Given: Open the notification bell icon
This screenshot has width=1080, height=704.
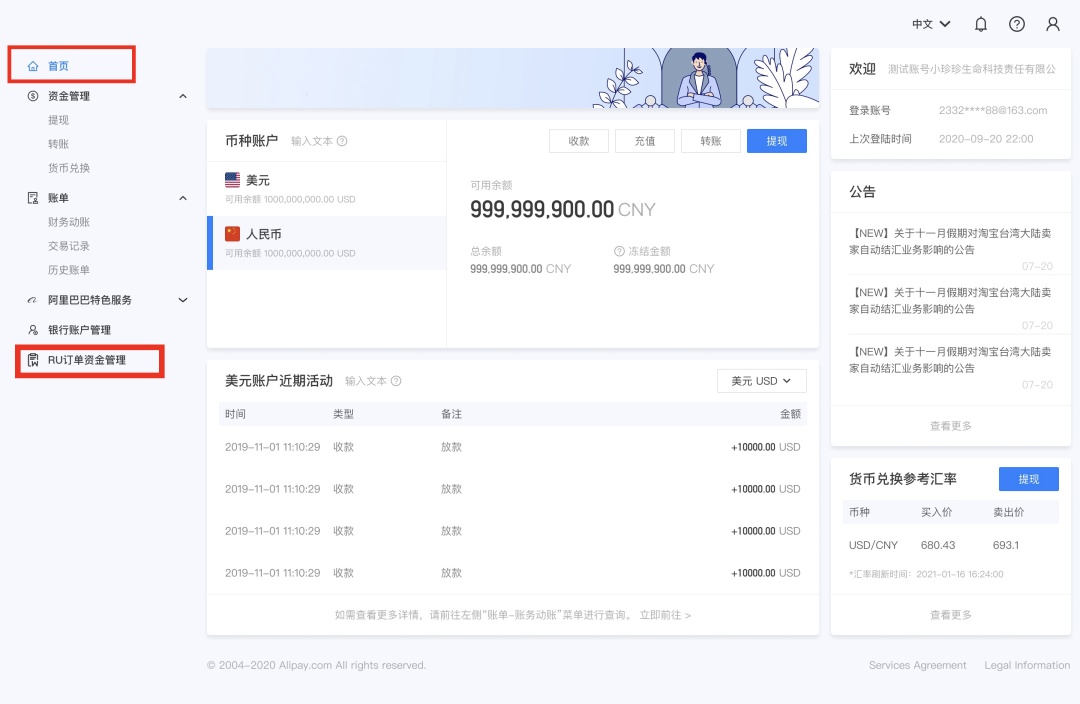Looking at the screenshot, I should (x=981, y=23).
